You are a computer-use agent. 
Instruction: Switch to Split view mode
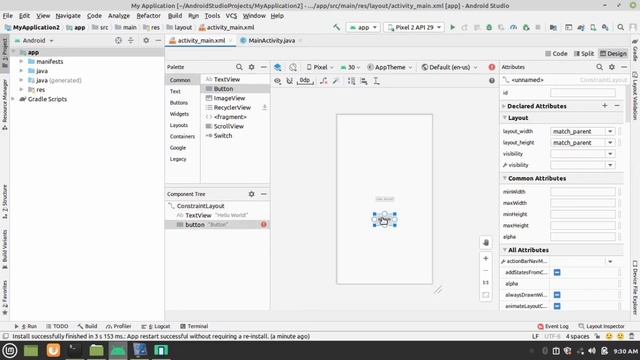tap(584, 53)
